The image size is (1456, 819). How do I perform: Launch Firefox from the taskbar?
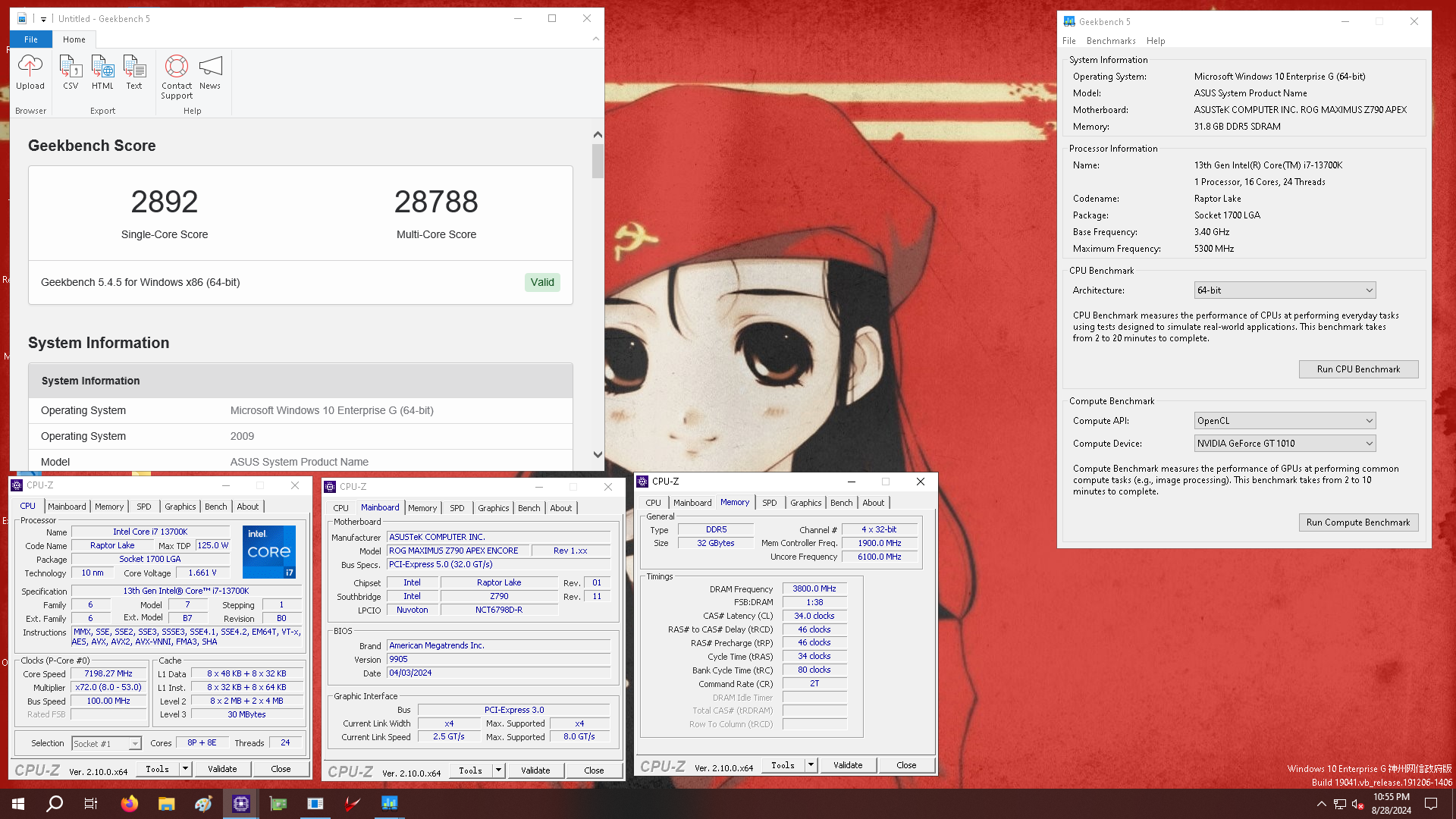coord(130,804)
